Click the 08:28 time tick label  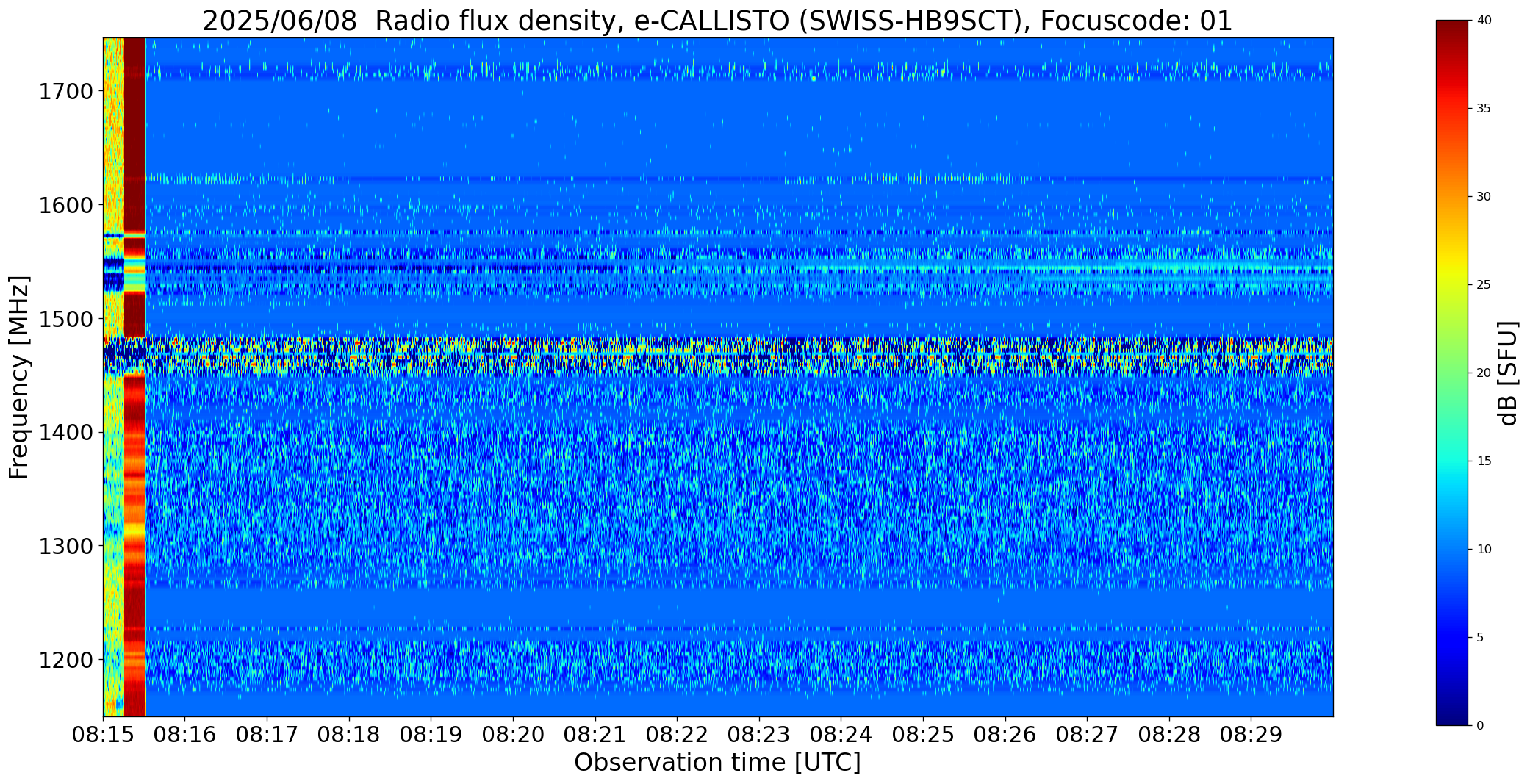pos(1169,735)
